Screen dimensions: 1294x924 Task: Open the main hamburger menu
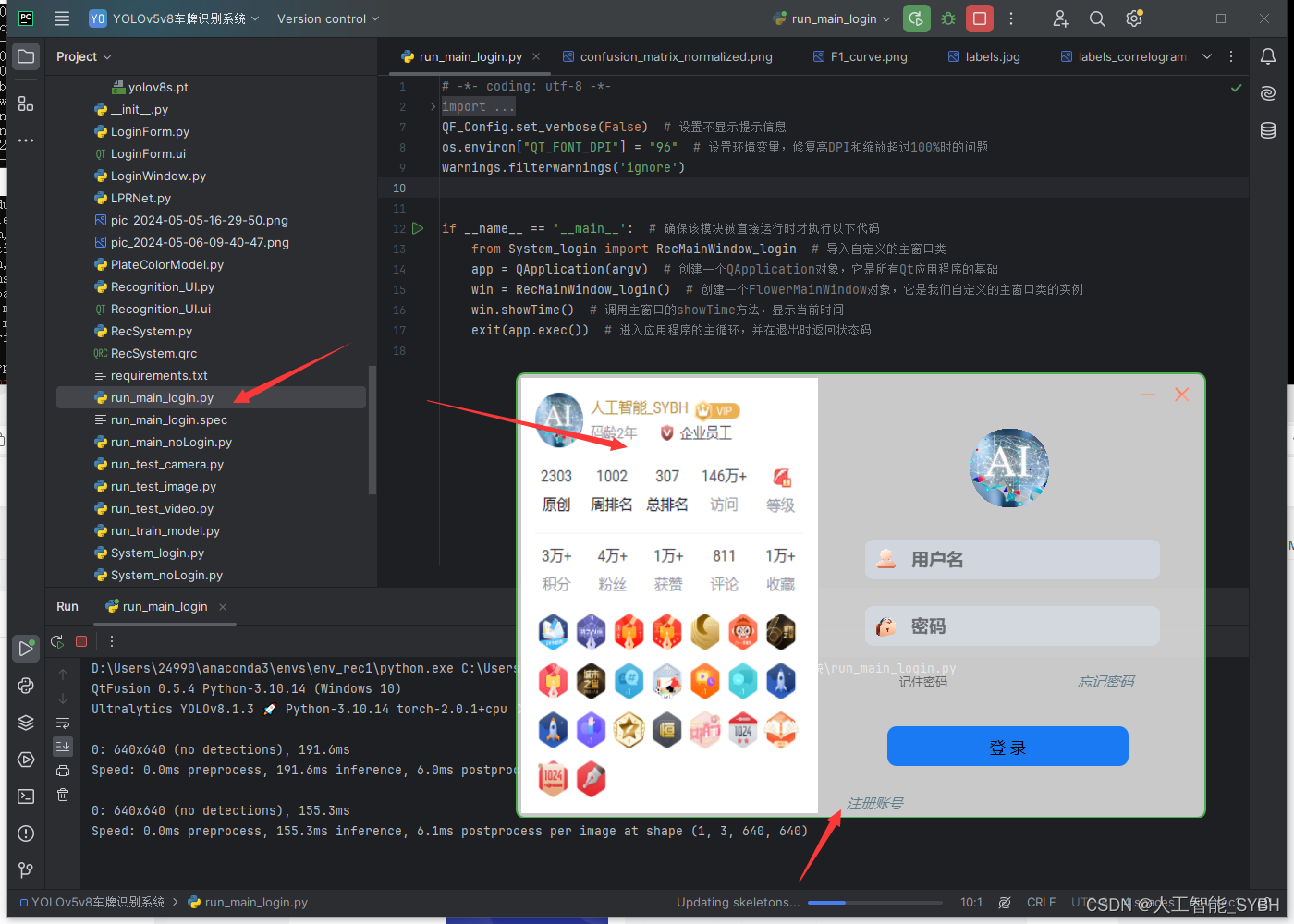click(x=62, y=18)
